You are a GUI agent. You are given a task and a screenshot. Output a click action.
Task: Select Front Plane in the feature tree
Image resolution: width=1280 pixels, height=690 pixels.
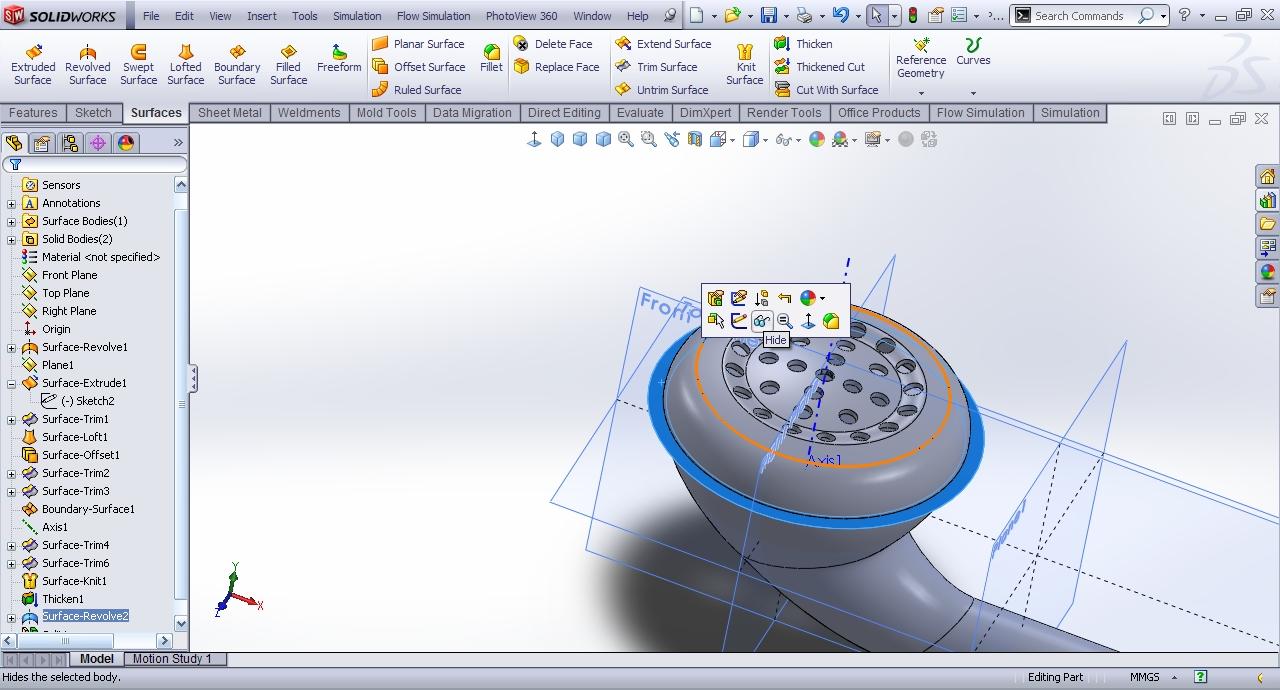click(69, 275)
